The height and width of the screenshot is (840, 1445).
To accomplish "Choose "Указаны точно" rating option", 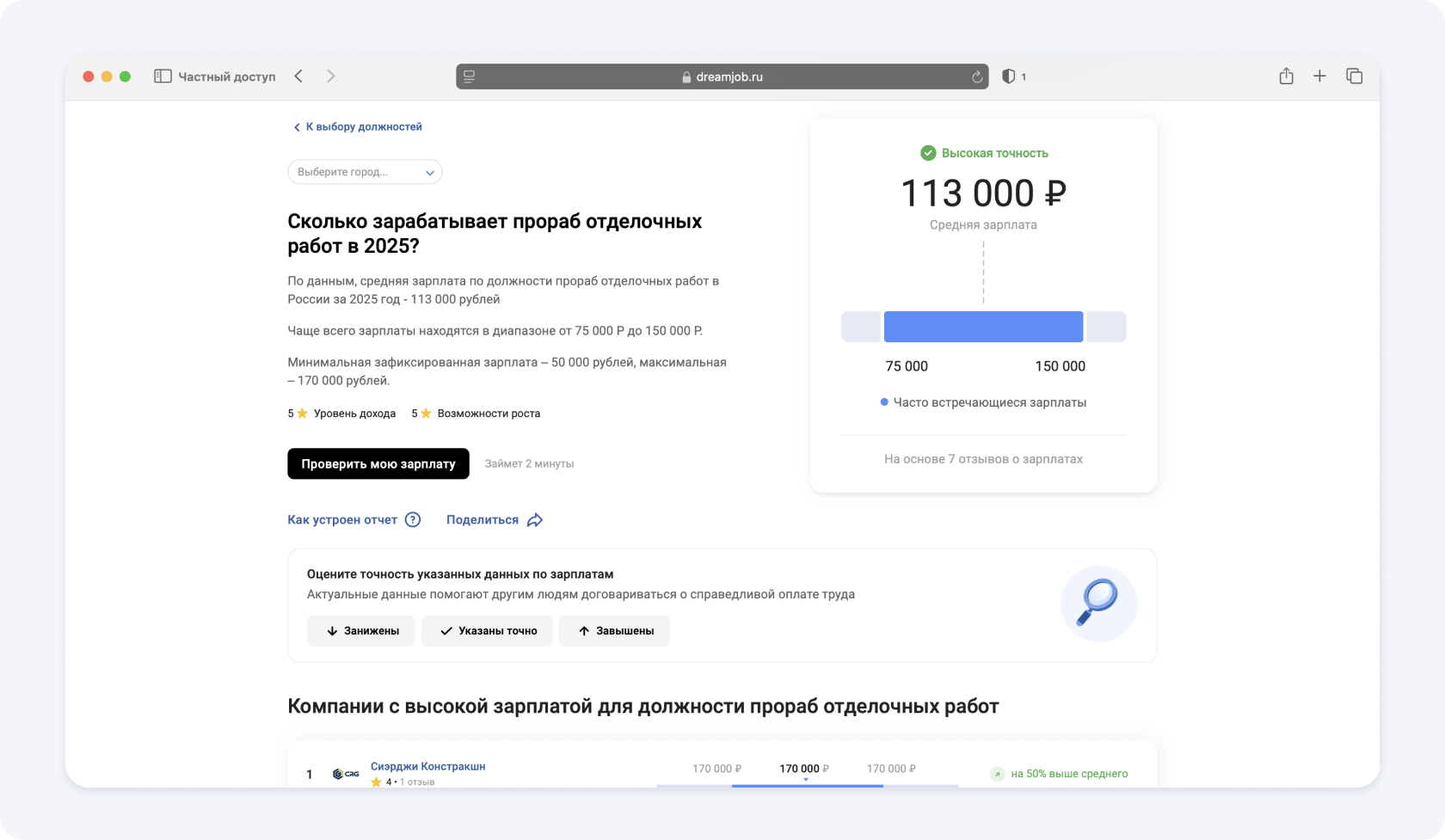I will click(487, 631).
